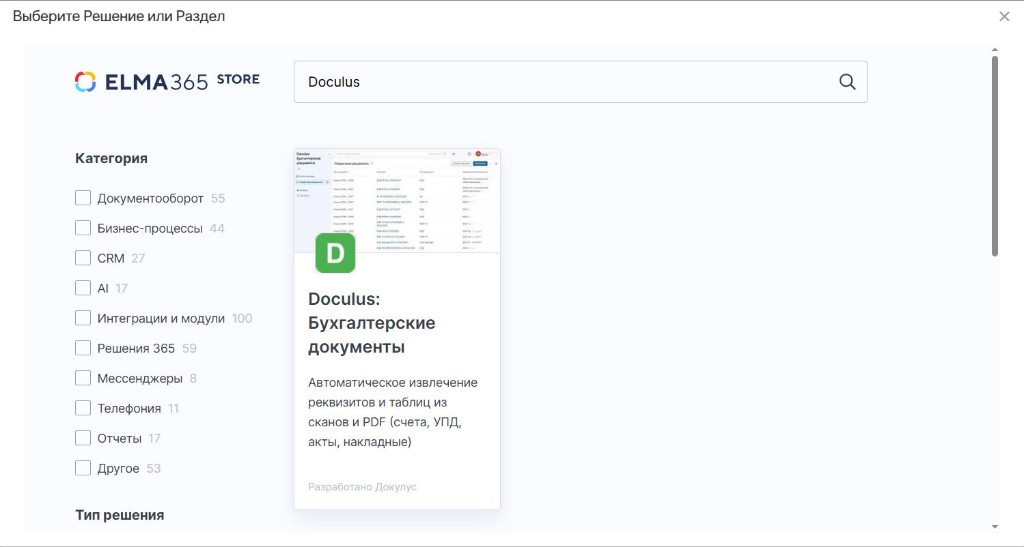Click the Выберите Решение или Раздел title
Viewport: 1024px width, 547px height.
(x=119, y=16)
